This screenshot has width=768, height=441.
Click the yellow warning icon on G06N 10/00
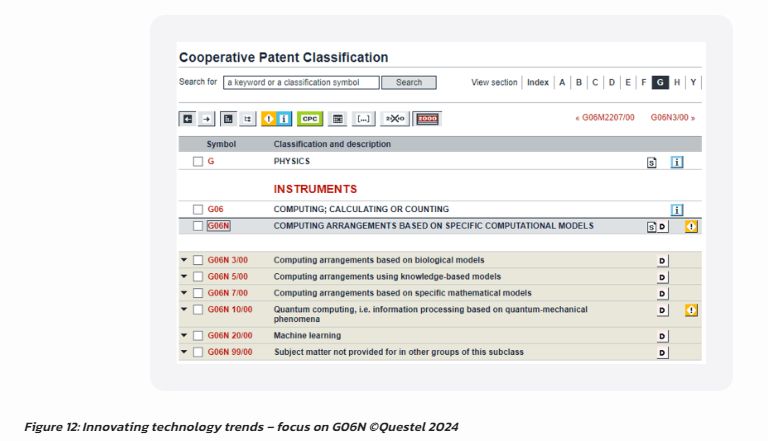(691, 311)
